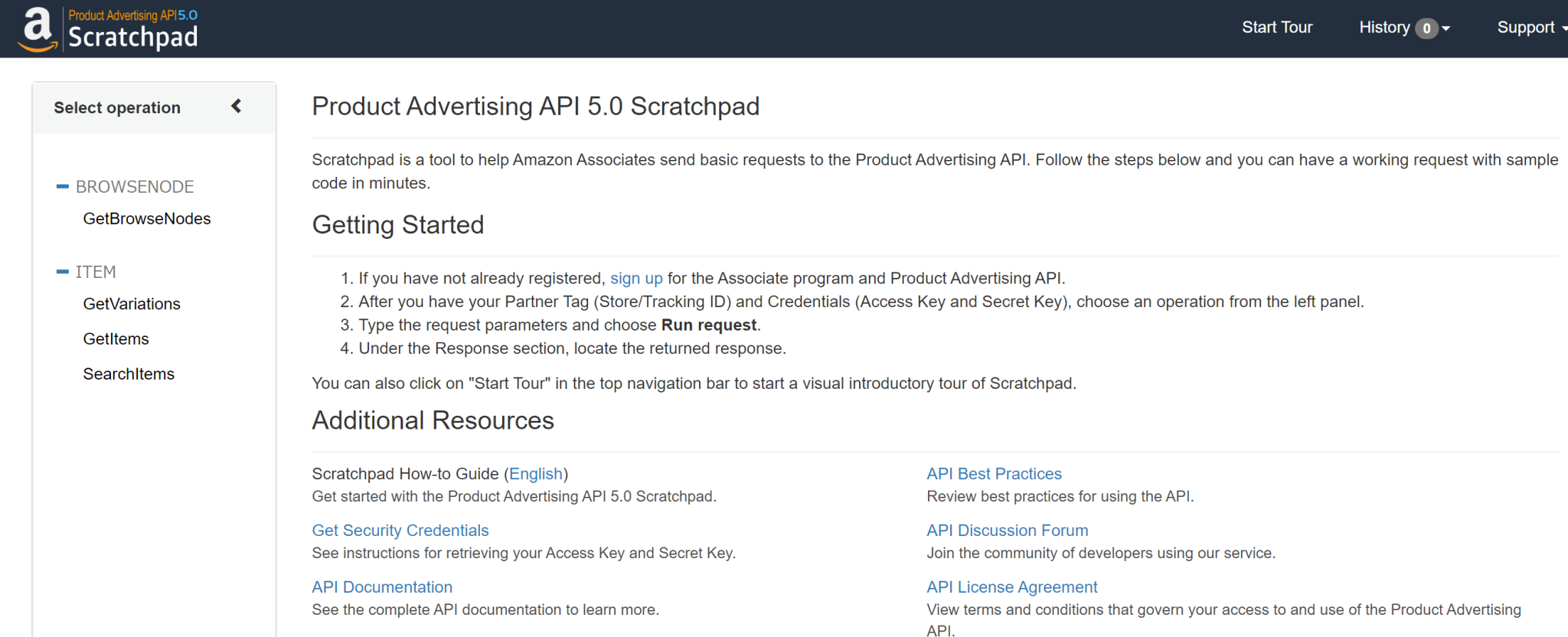The image size is (1568, 637).
Task: Click the Additional Resources heading
Action: tap(433, 420)
